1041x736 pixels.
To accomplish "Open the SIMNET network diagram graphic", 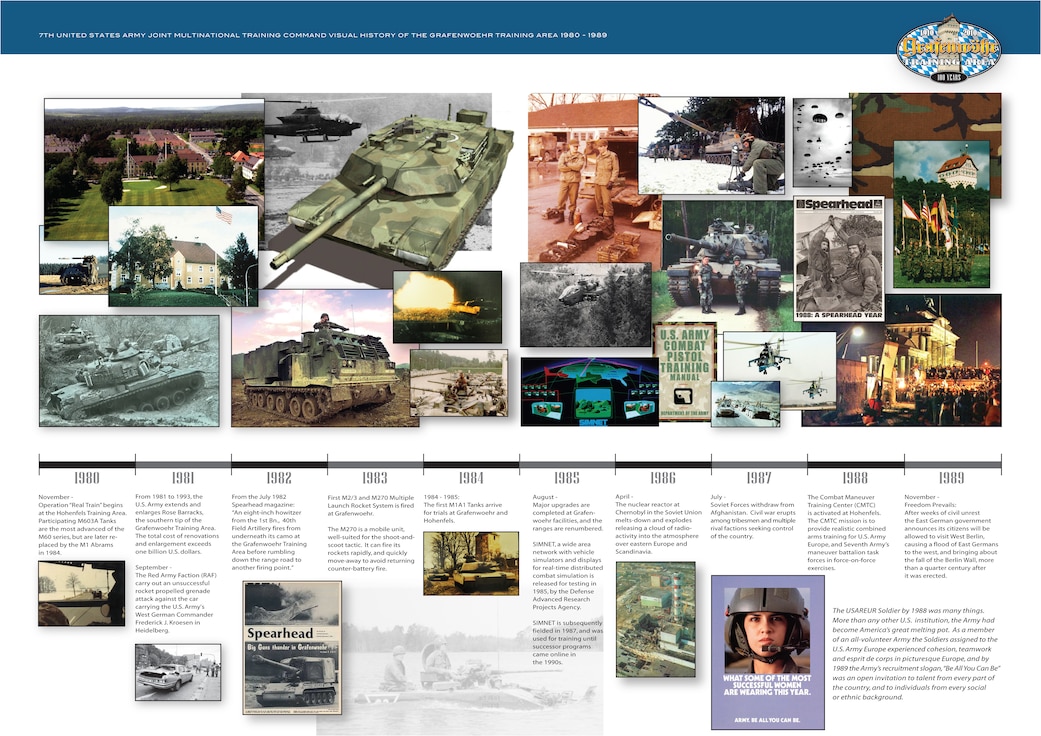I will tap(590, 392).
